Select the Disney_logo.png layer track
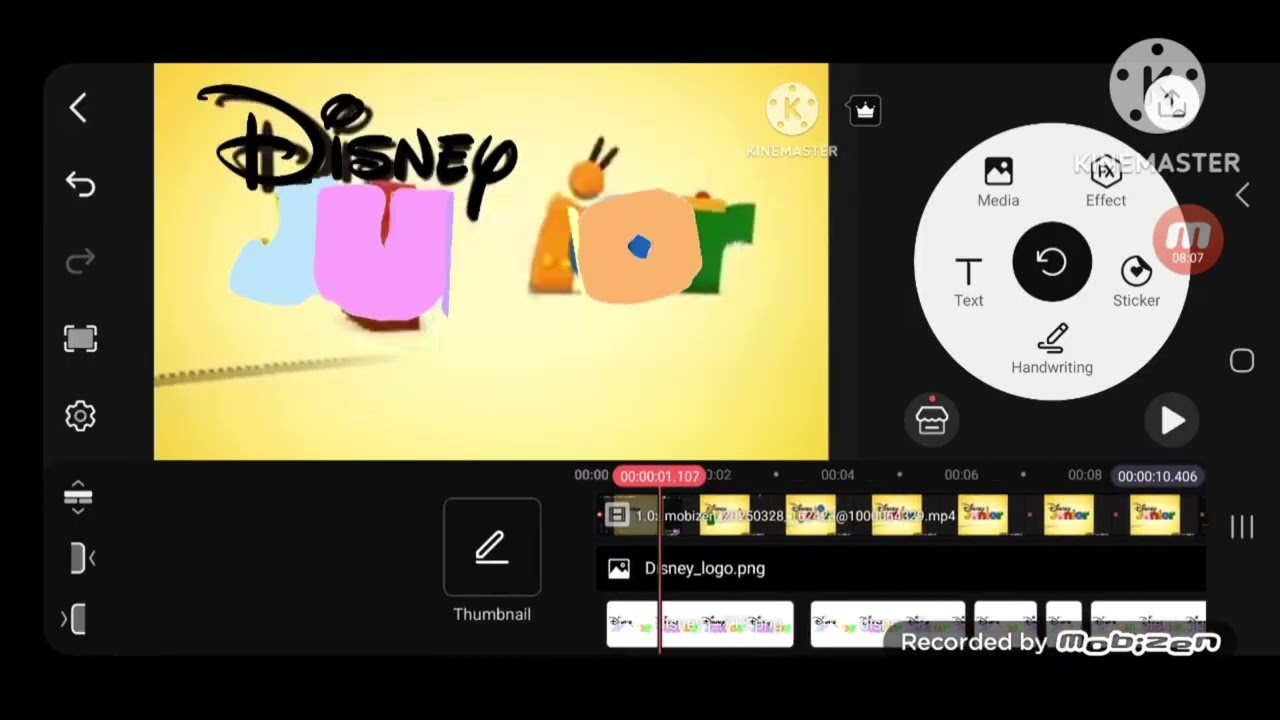The image size is (1280, 720). pos(900,568)
